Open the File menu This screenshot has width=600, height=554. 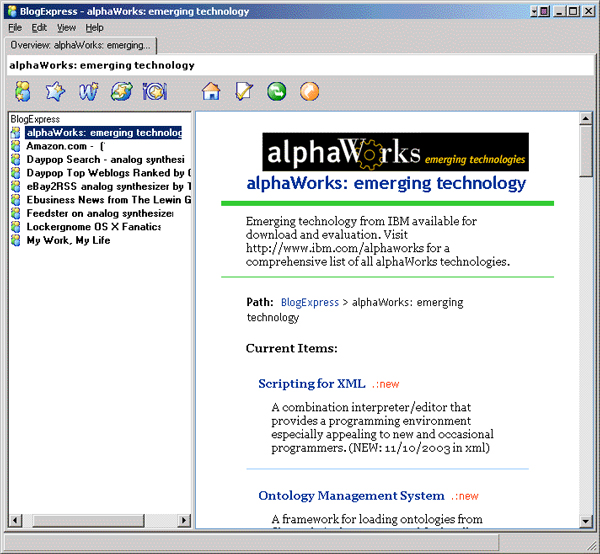pos(15,28)
